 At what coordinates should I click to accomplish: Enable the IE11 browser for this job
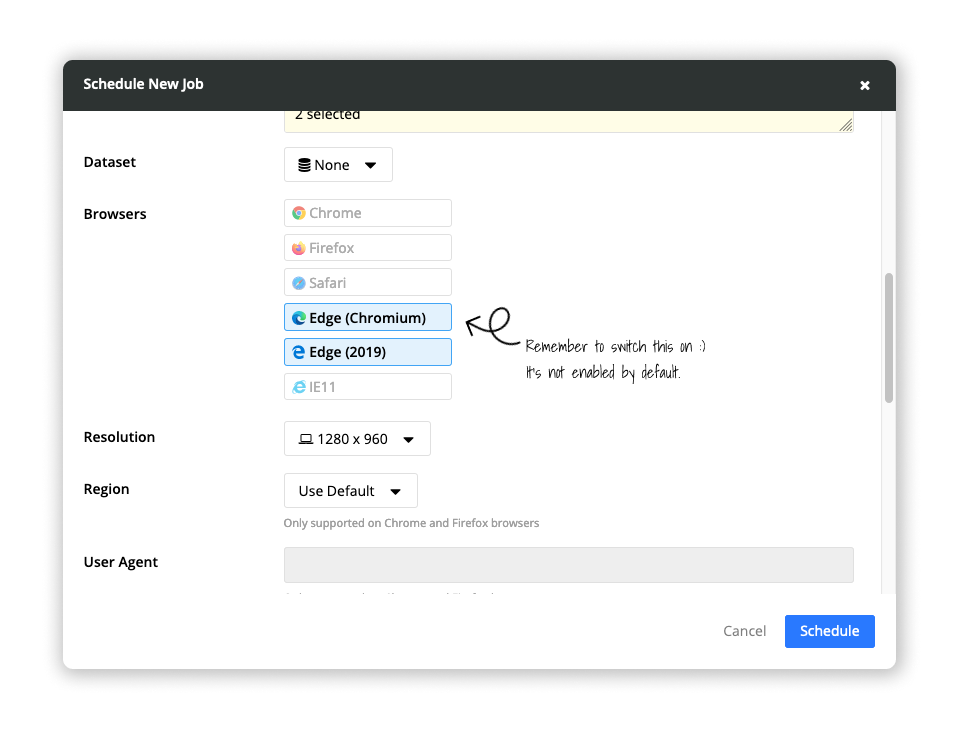367,386
